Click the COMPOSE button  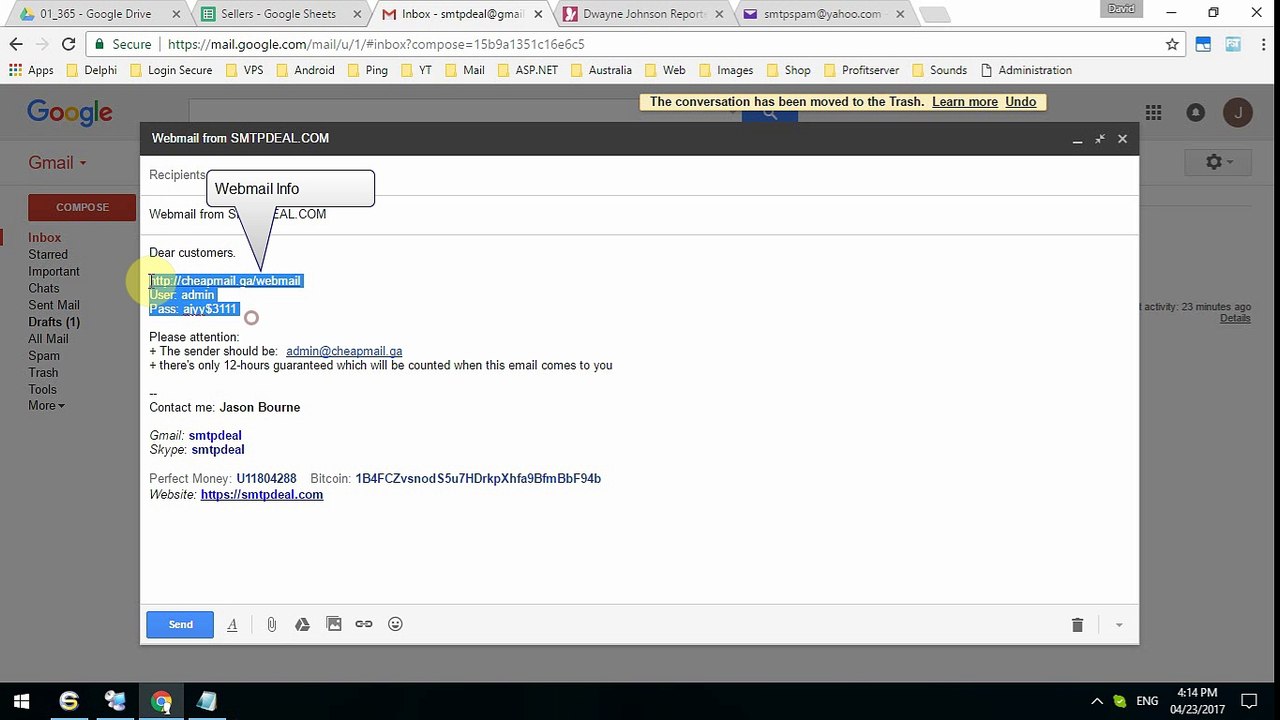82,207
